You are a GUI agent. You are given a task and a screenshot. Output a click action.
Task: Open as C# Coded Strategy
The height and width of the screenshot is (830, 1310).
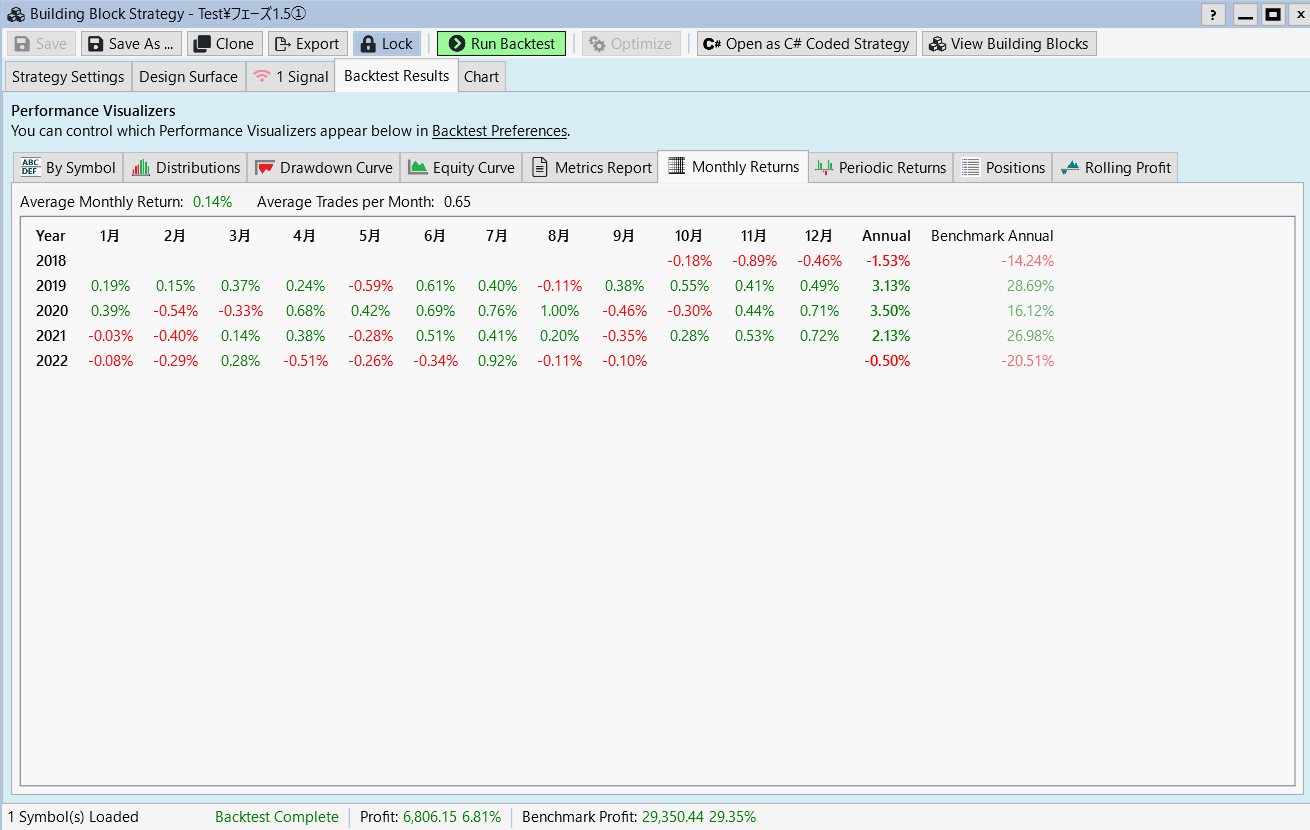coord(806,44)
